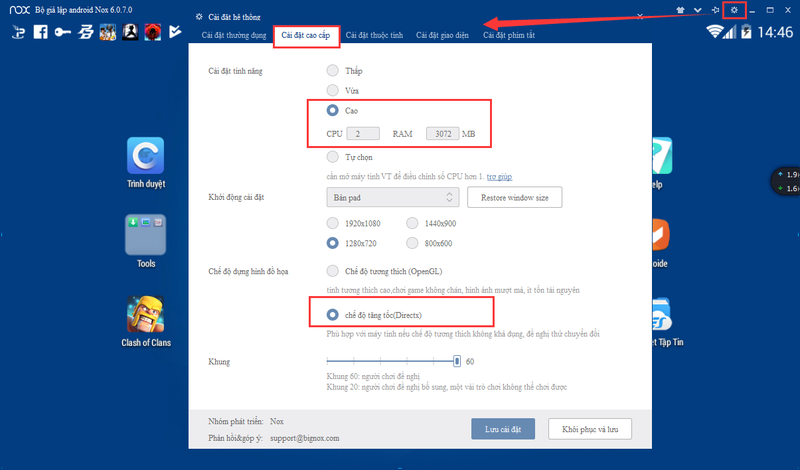
Task: Click the Nox logo in the title bar
Action: [20, 10]
